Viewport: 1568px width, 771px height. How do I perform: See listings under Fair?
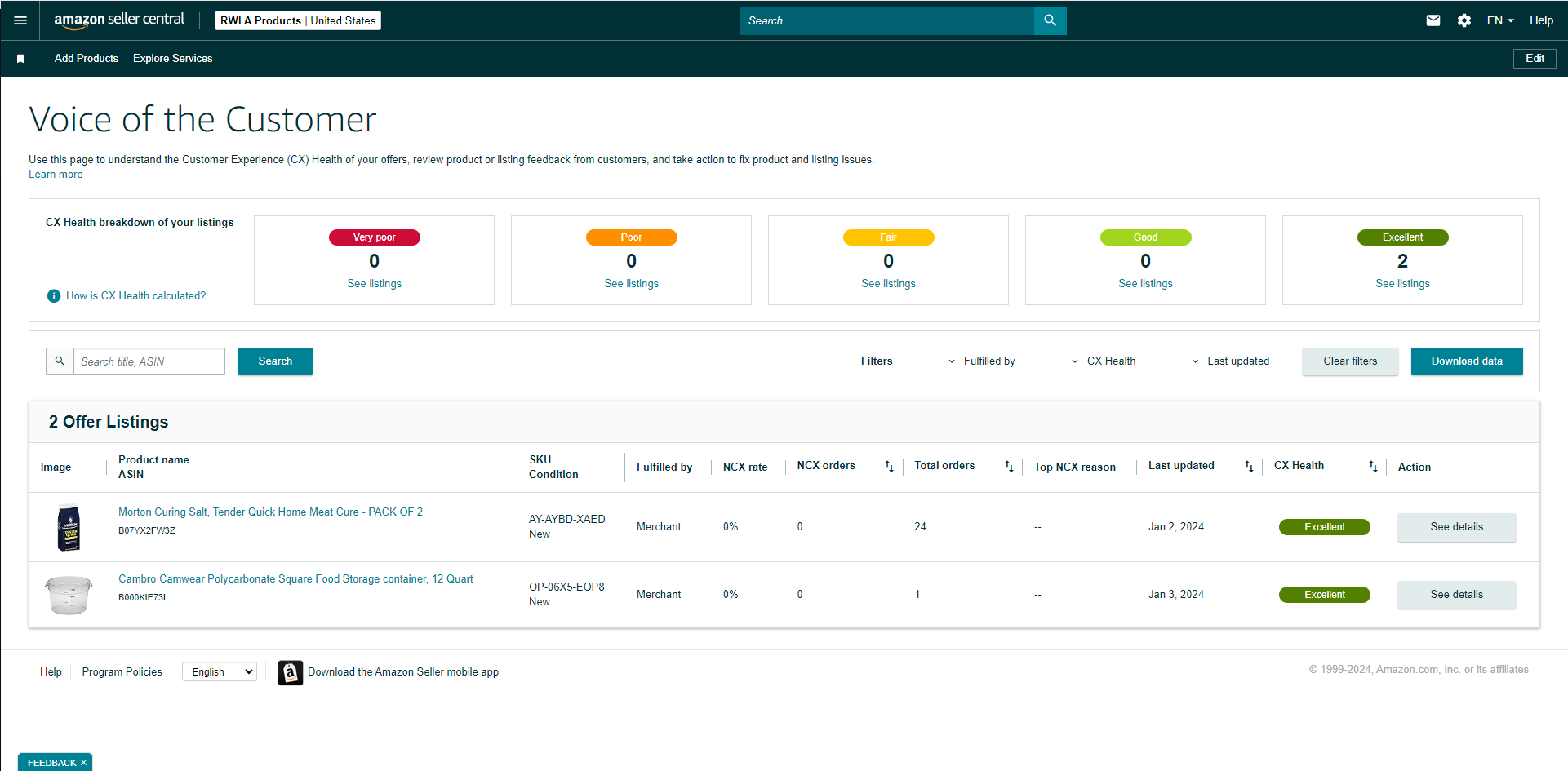pos(889,284)
